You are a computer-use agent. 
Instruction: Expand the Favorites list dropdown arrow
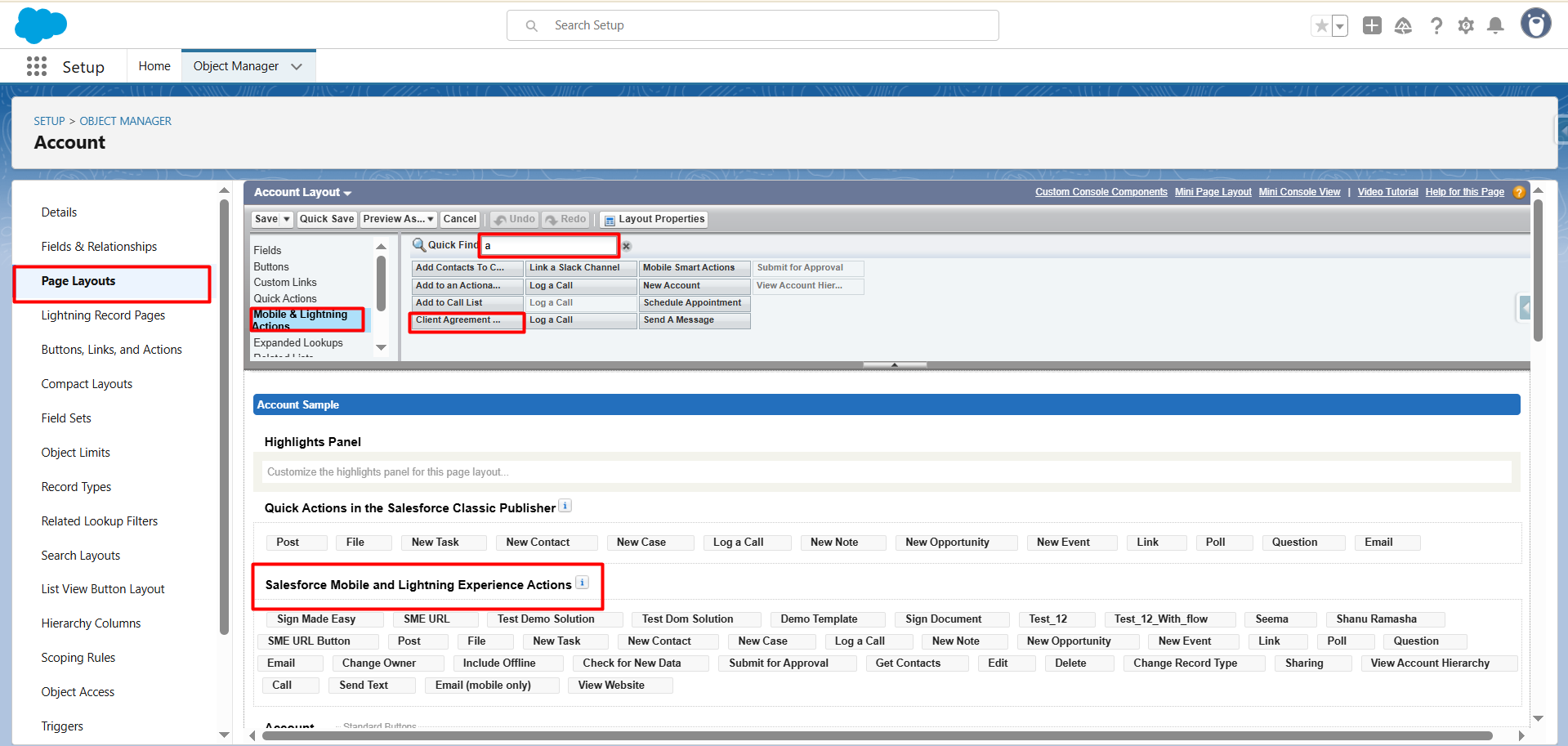(1340, 25)
